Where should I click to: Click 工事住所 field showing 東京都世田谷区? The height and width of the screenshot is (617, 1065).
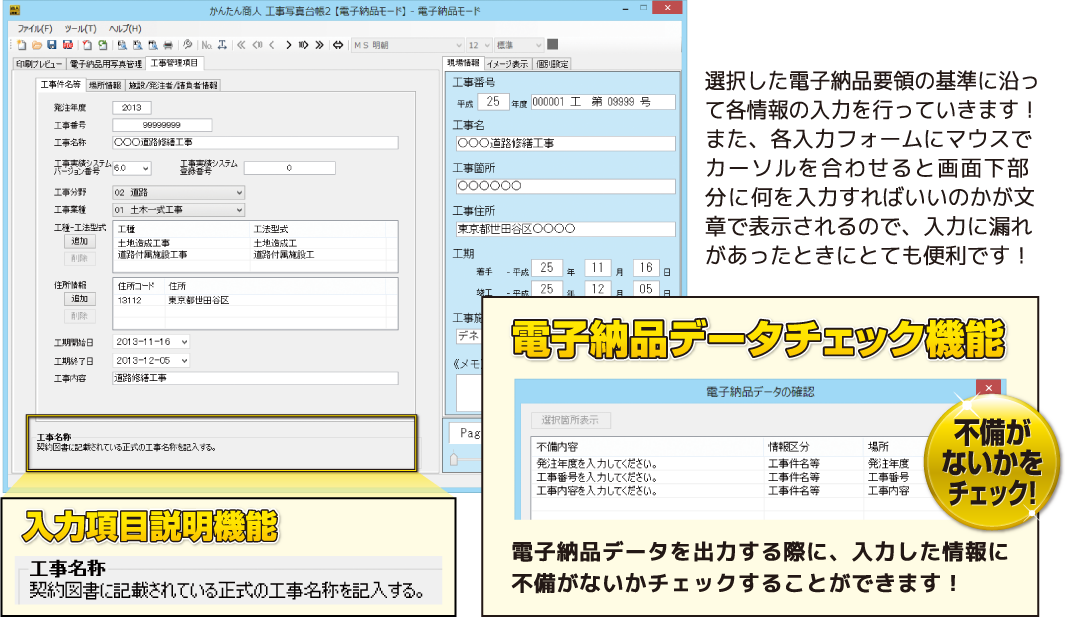pos(565,229)
